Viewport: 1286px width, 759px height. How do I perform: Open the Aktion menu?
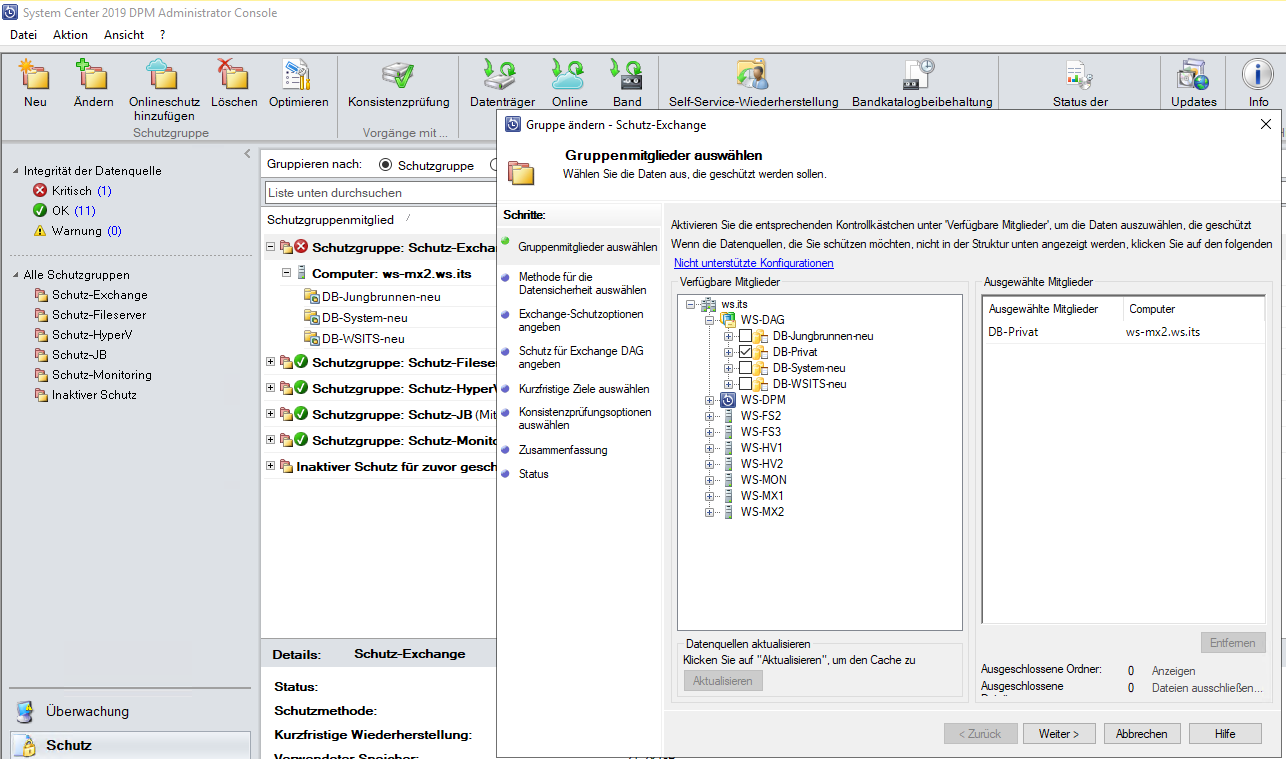tap(70, 35)
